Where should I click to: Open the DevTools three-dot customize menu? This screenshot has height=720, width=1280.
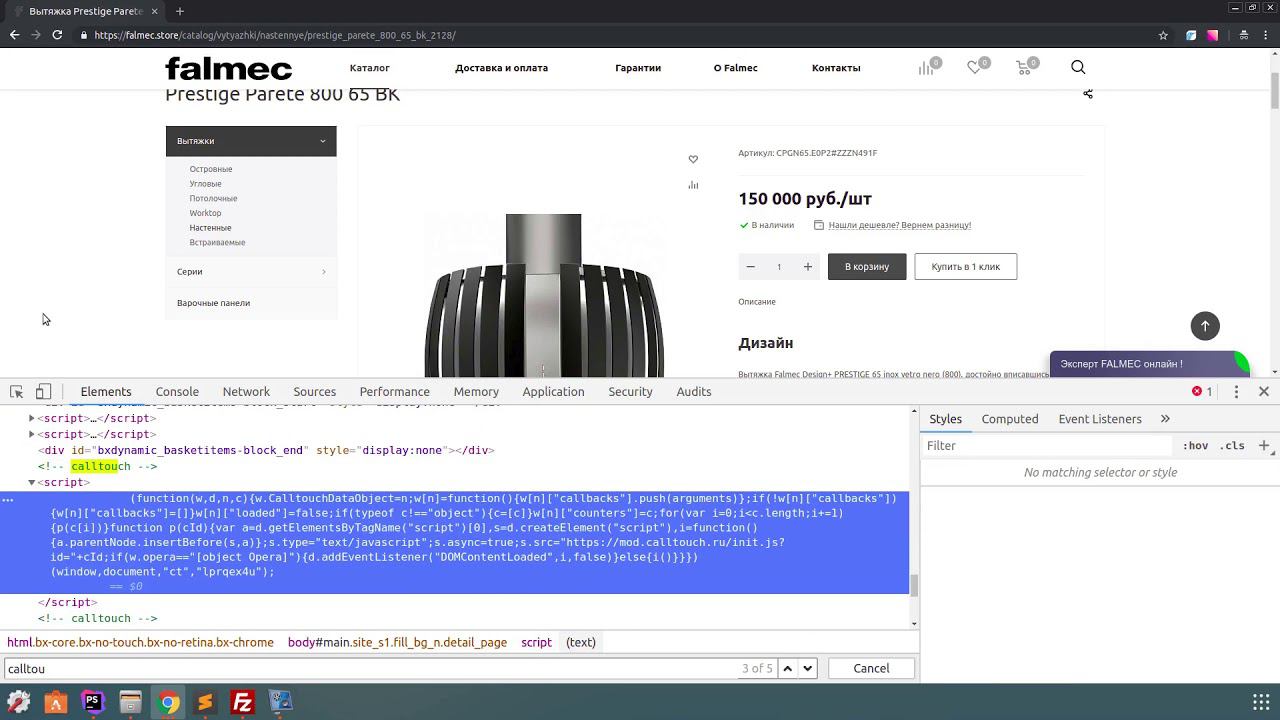click(x=1236, y=391)
